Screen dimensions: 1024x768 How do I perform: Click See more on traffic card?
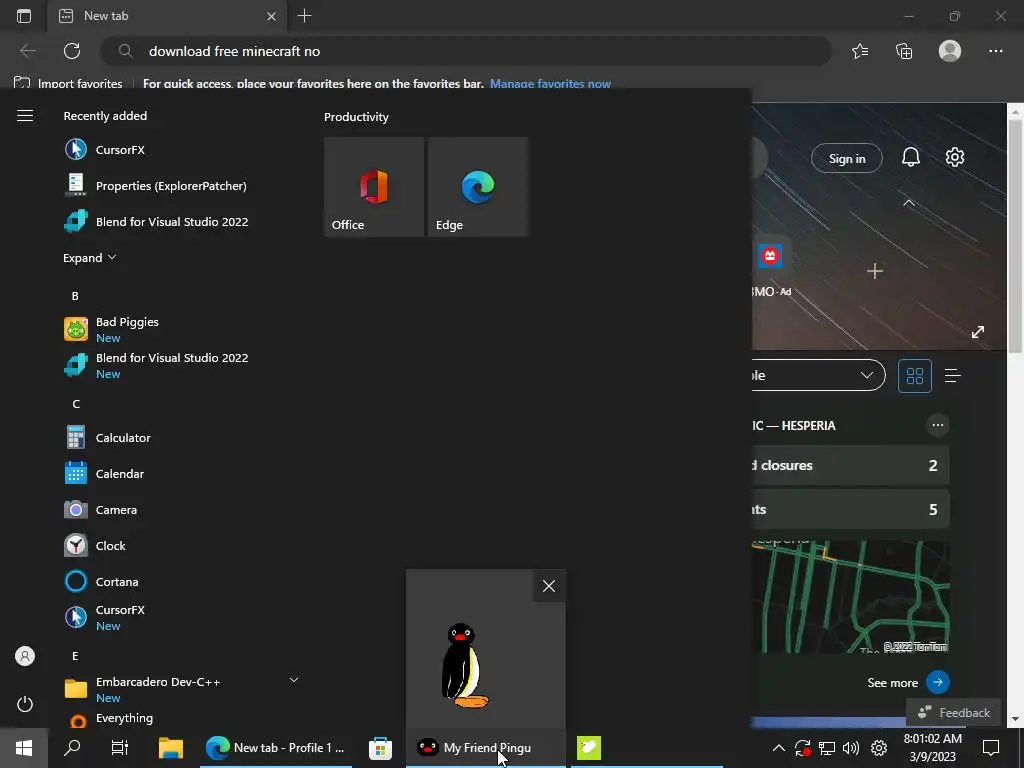[908, 682]
